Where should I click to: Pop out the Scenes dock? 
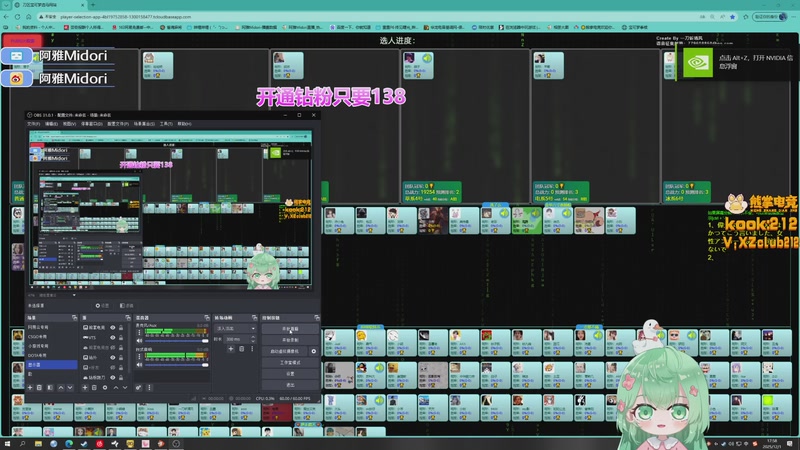(74, 318)
